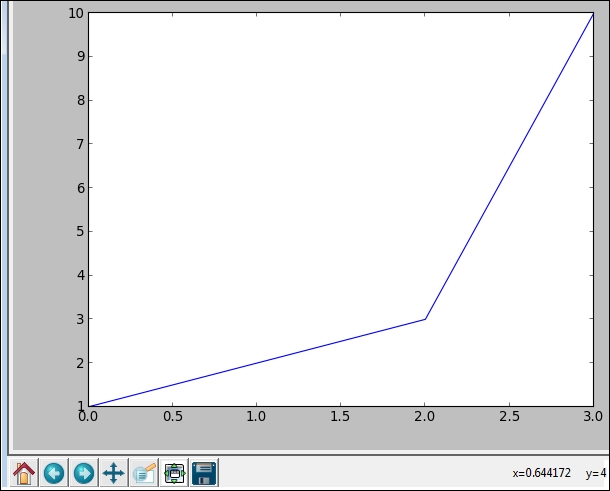Viewport: 610px width, 491px height.
Task: Activate the Zoom to rectangle tool
Action: point(144,473)
